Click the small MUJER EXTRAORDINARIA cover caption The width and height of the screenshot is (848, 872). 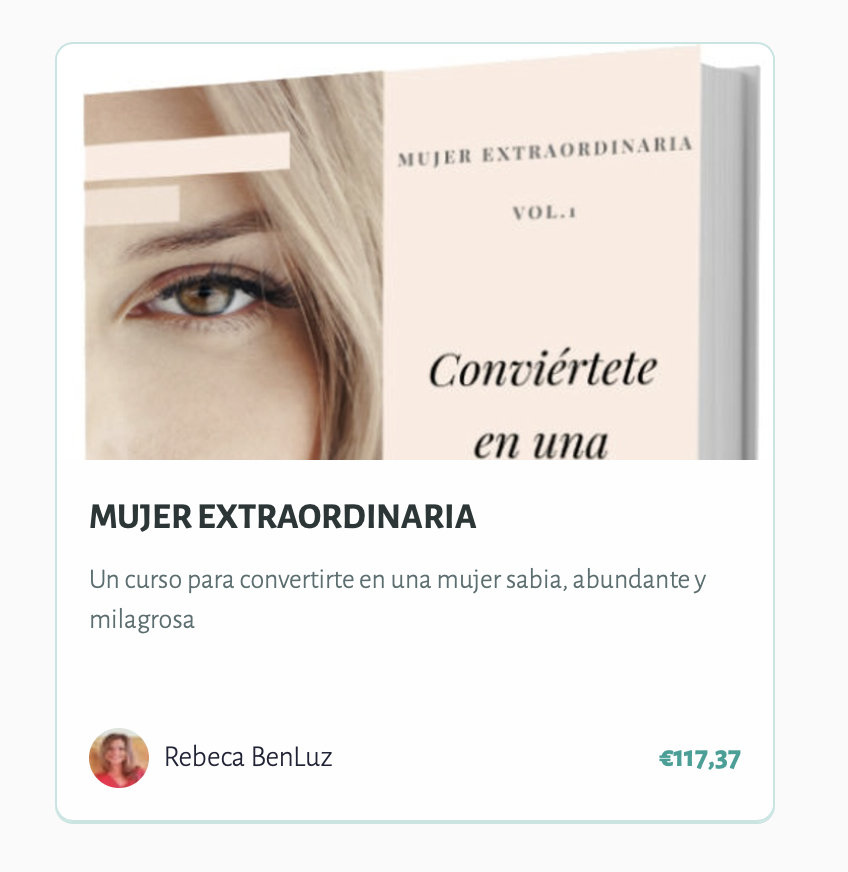point(545,151)
